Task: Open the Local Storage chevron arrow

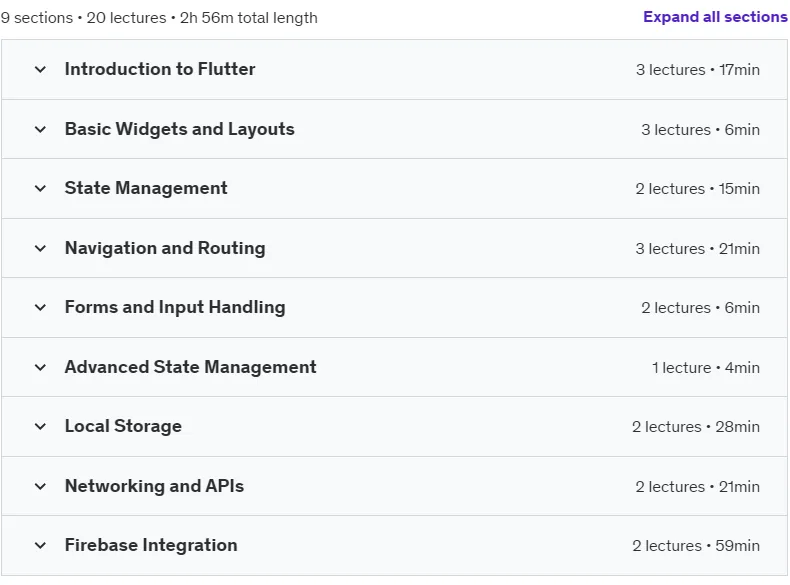Action: tap(40, 426)
